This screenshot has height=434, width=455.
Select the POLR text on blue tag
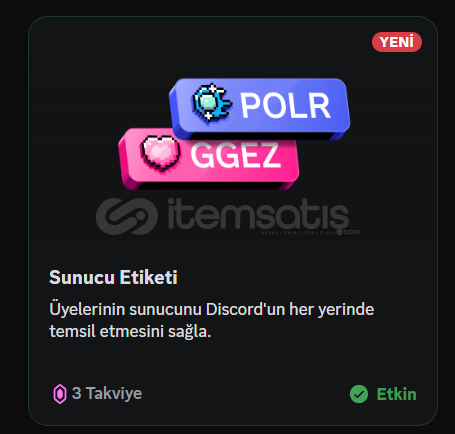[x=285, y=106]
